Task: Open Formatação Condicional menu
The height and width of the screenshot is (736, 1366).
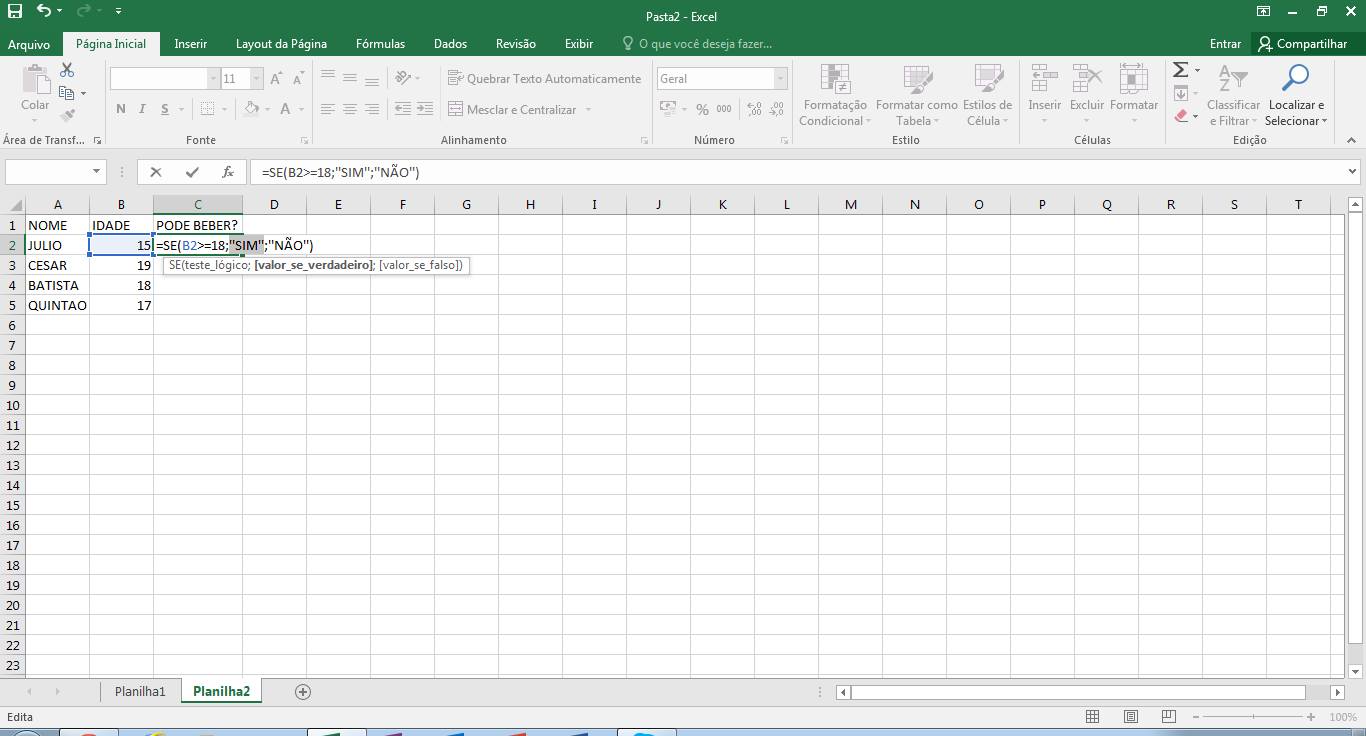Action: [x=835, y=96]
